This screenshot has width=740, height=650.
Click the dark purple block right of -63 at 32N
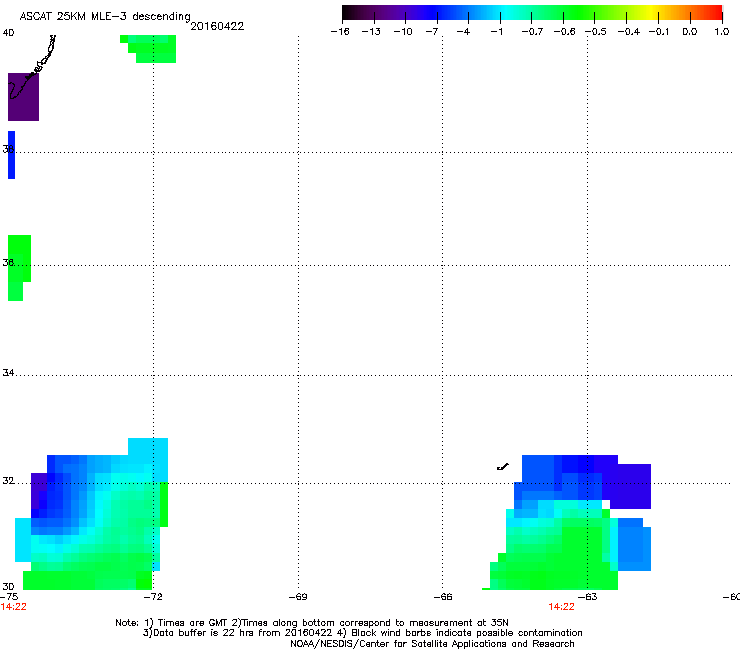click(x=630, y=486)
